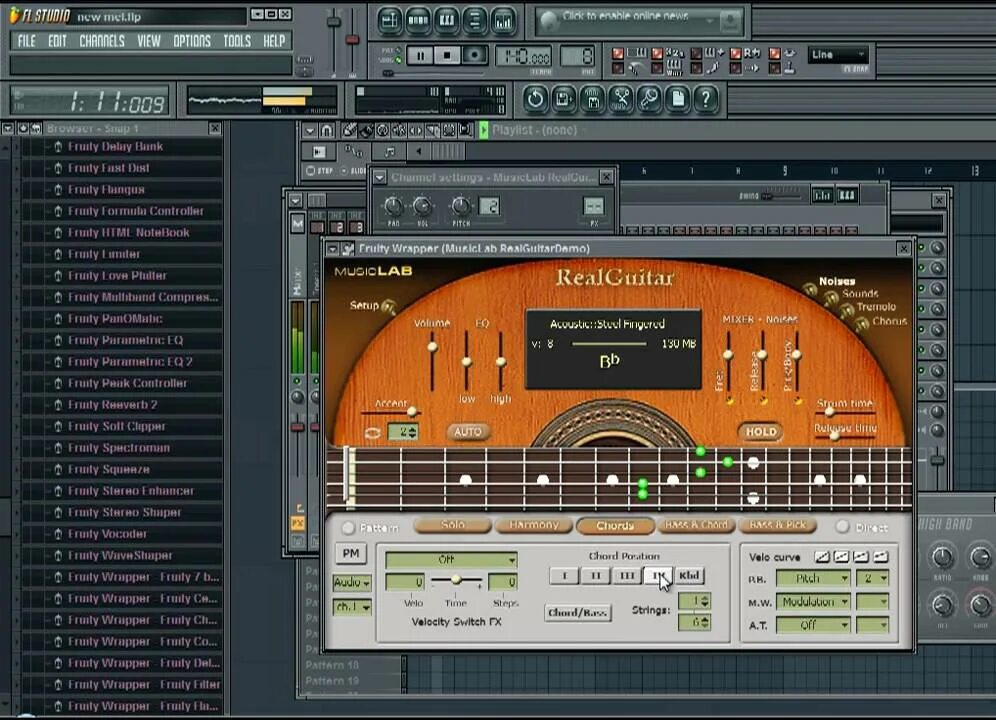996x720 pixels.
Task: Open the Playlist view from top toolbar
Action: tap(389, 20)
